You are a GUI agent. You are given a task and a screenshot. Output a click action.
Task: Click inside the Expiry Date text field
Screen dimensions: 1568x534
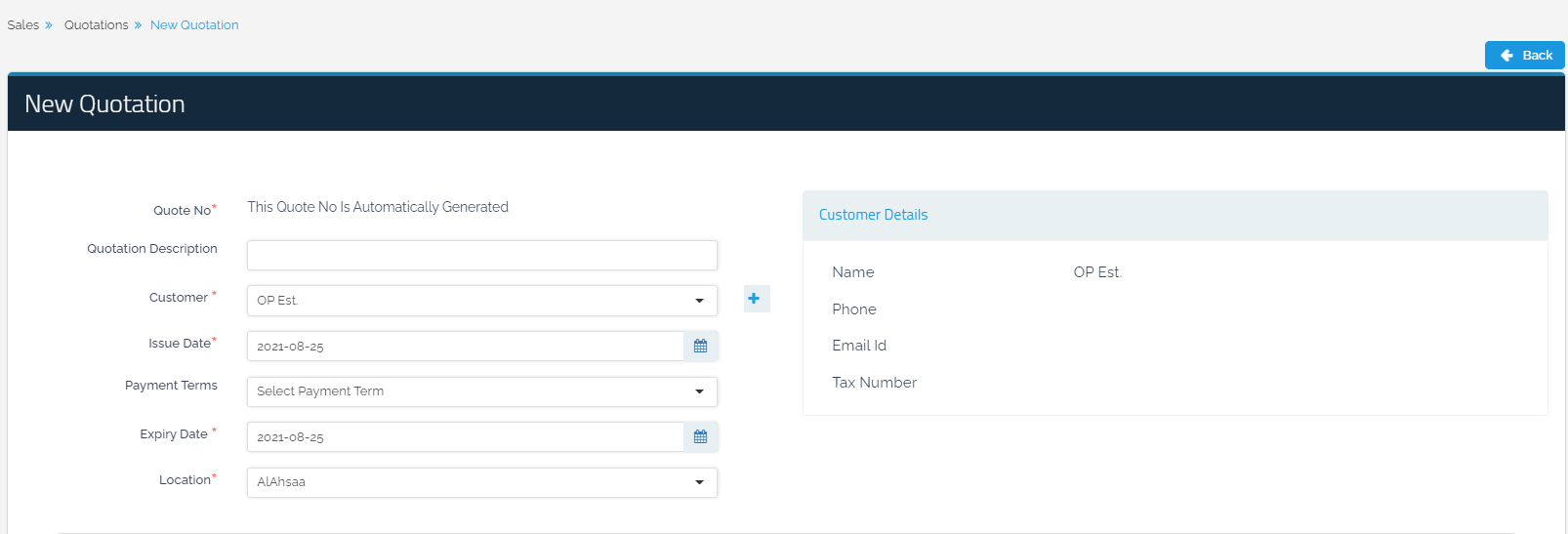click(465, 437)
